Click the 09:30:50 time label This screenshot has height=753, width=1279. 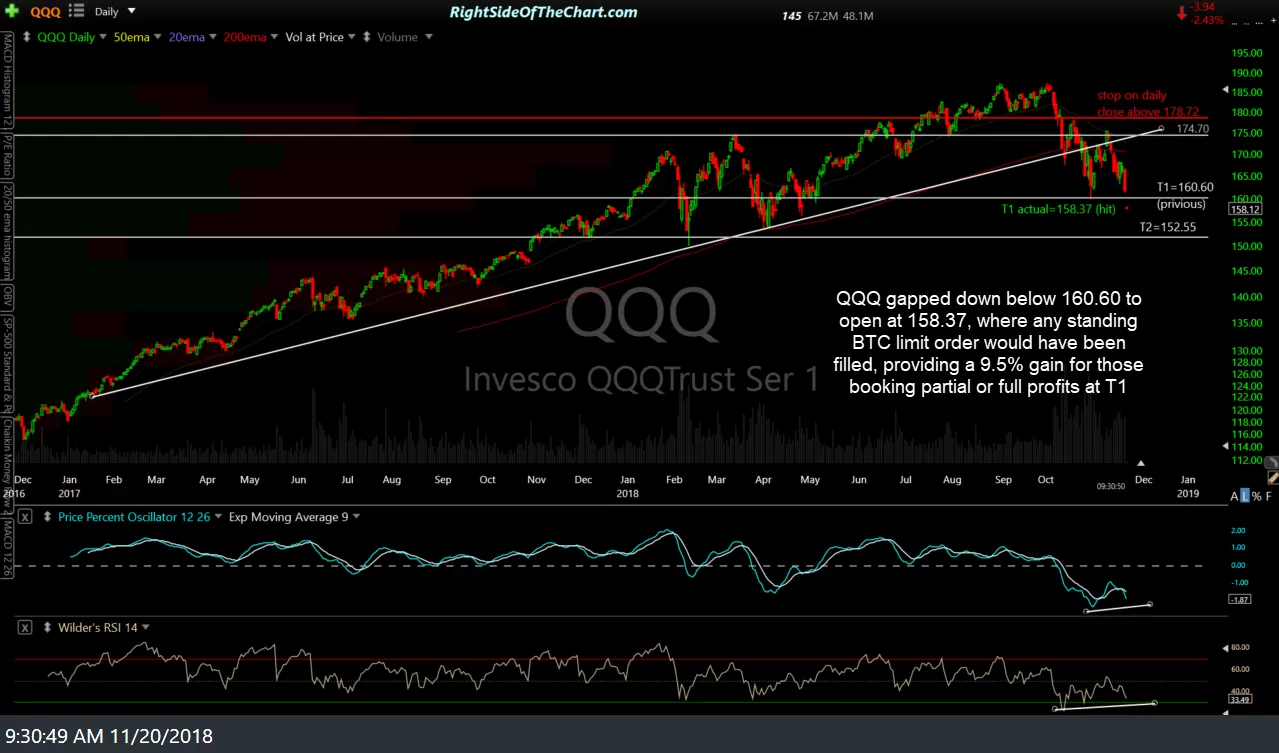tap(1111, 485)
